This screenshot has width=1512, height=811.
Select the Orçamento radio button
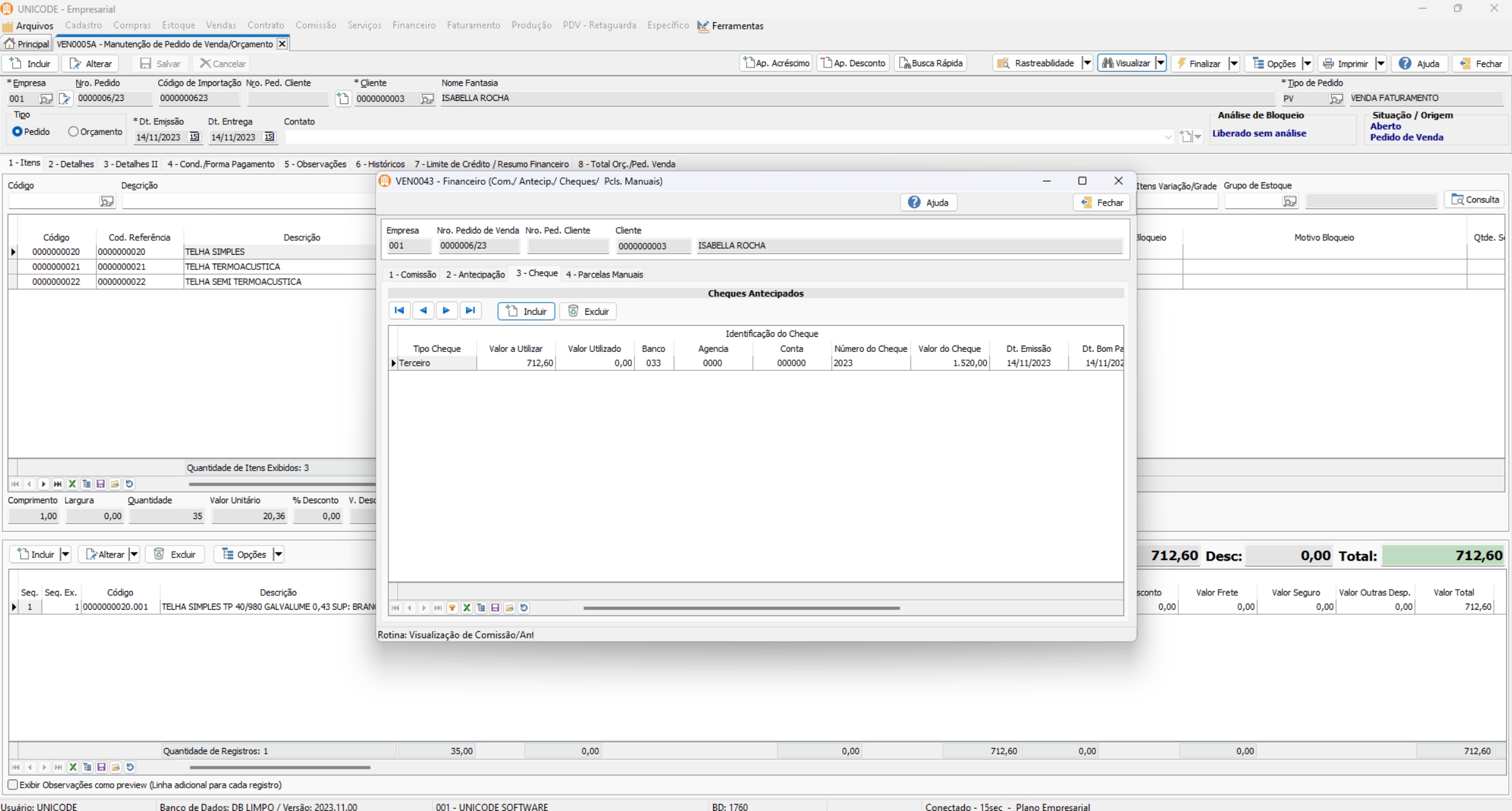pyautogui.click(x=74, y=132)
